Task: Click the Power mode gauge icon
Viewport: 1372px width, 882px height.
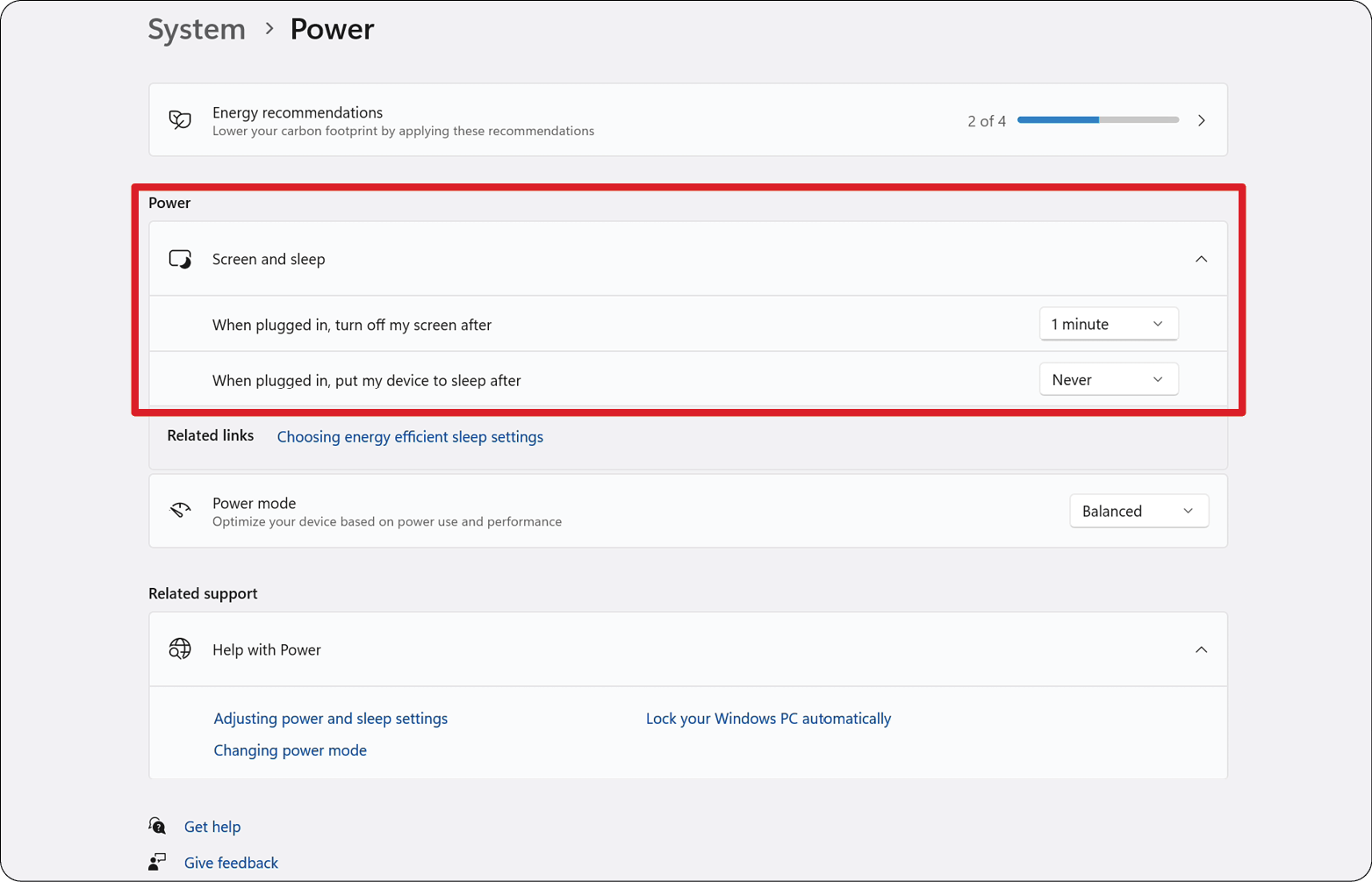Action: tap(180, 511)
